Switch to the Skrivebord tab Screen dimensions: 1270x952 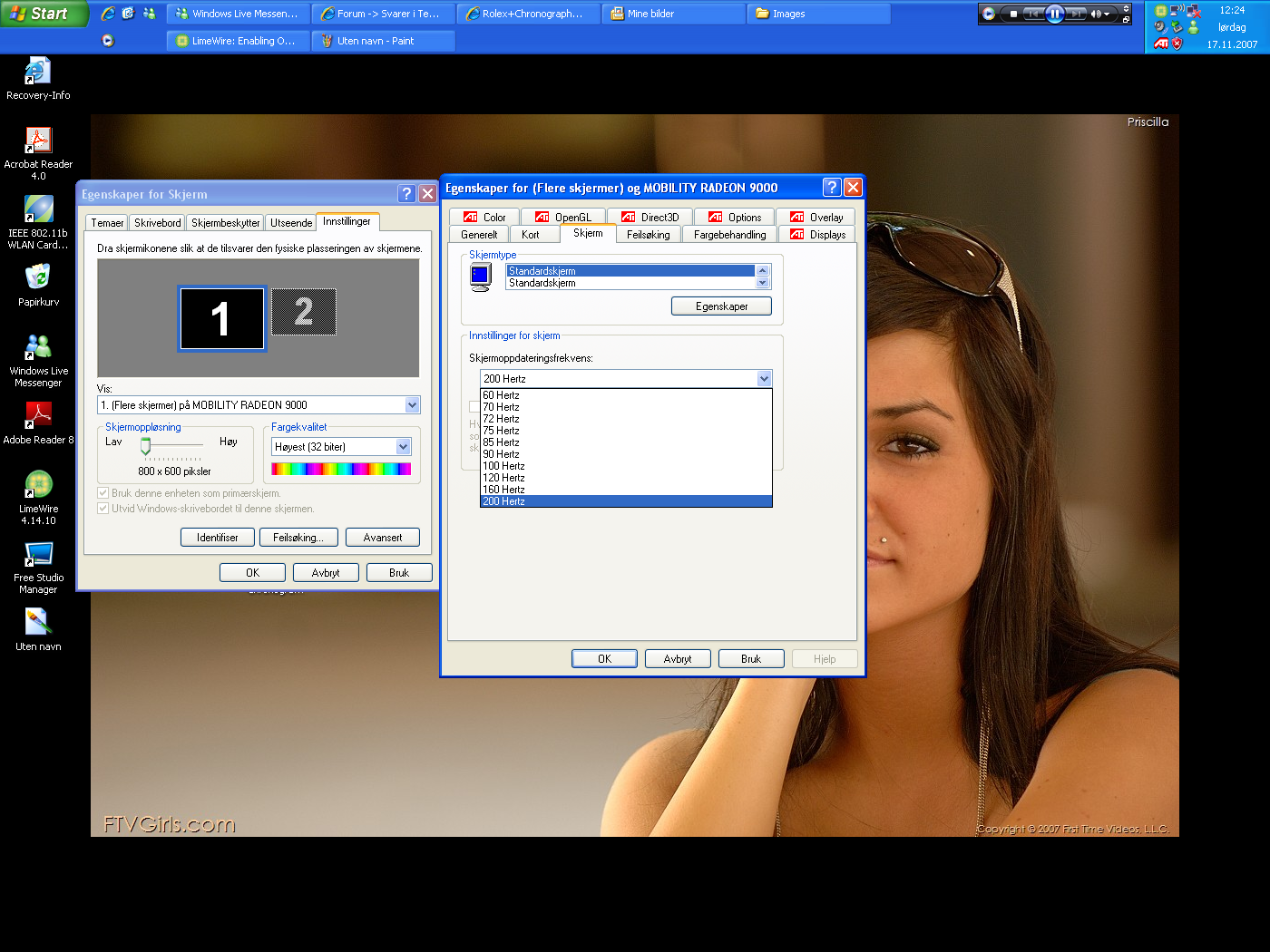coord(157,223)
